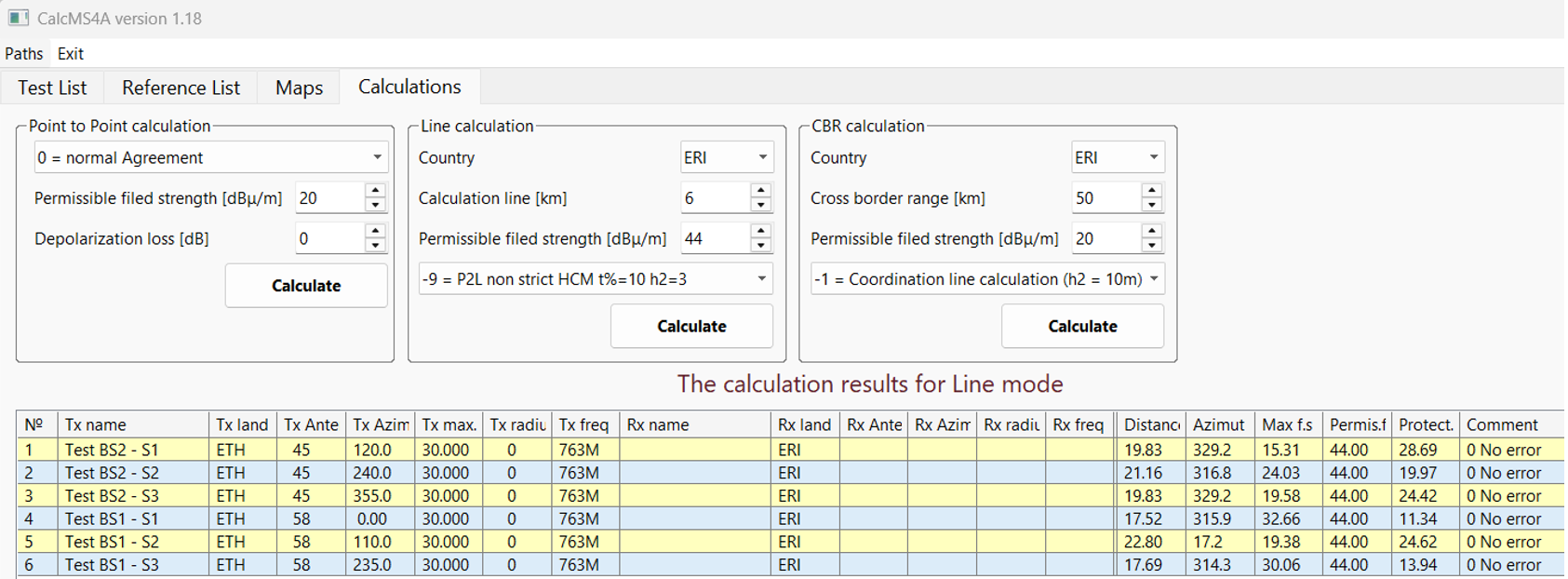Click the № column header
This screenshot has width=1568, height=579.
pyautogui.click(x=37, y=424)
